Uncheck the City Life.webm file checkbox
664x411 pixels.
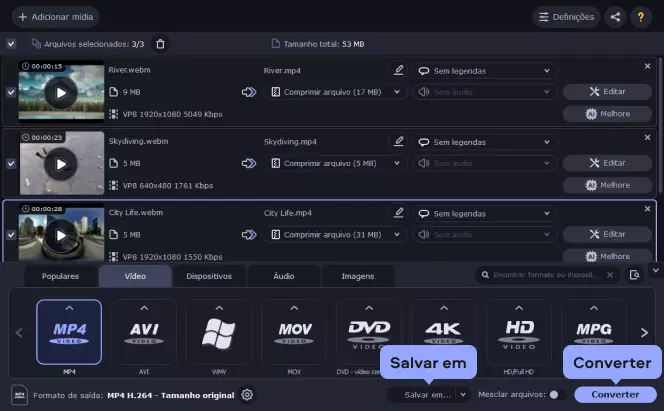[11, 234]
